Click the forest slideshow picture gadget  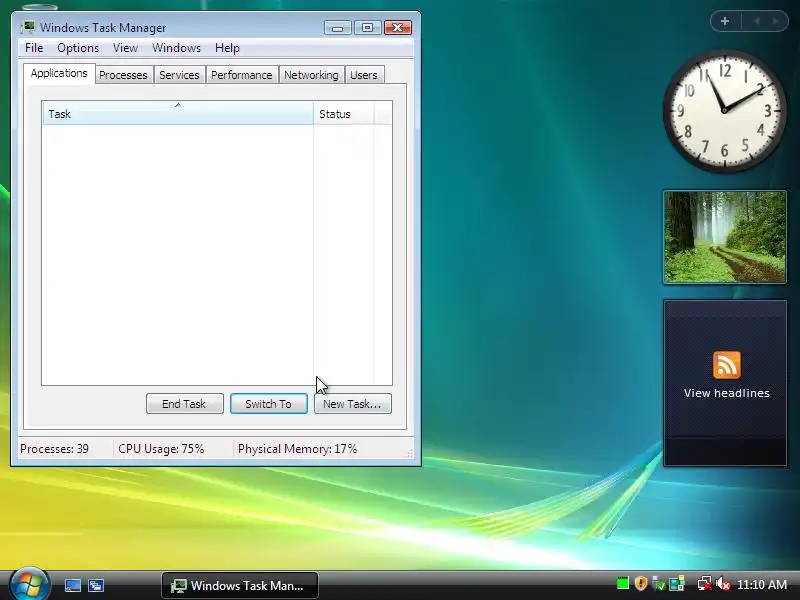point(724,237)
